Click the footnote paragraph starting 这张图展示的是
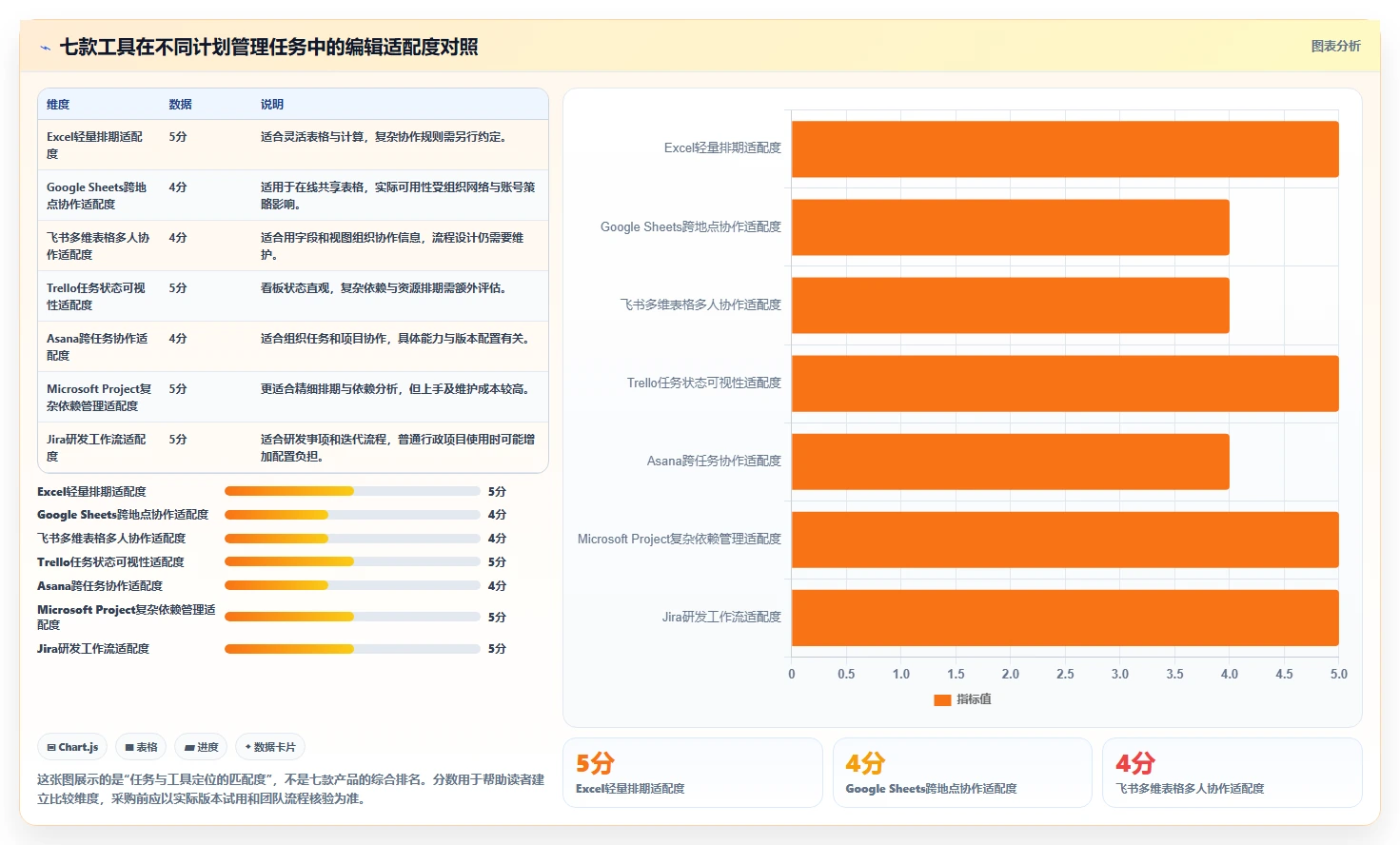 (x=290, y=789)
